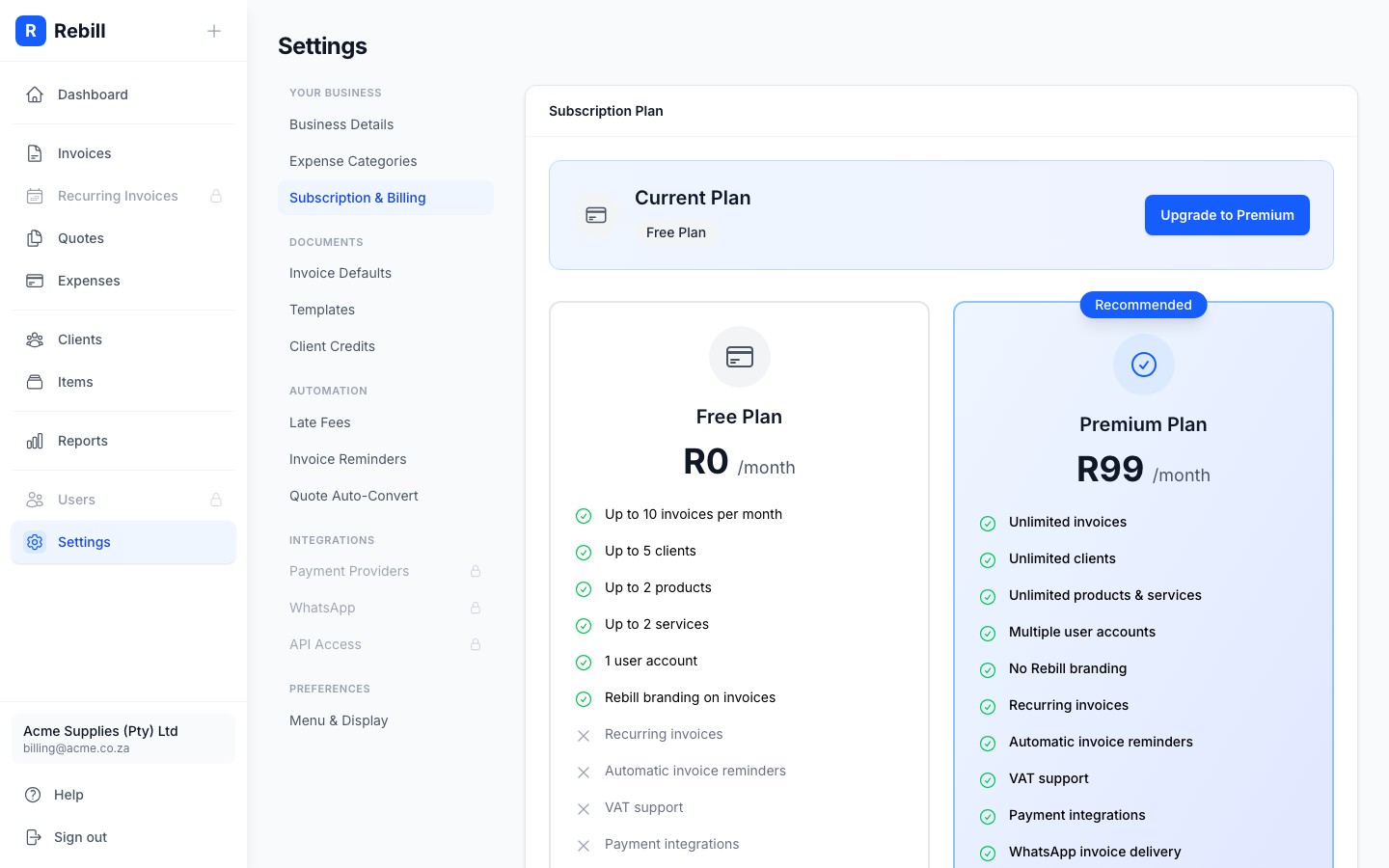This screenshot has width=1389, height=868.
Task: Click the plus icon beside Rebill
Action: click(x=214, y=31)
